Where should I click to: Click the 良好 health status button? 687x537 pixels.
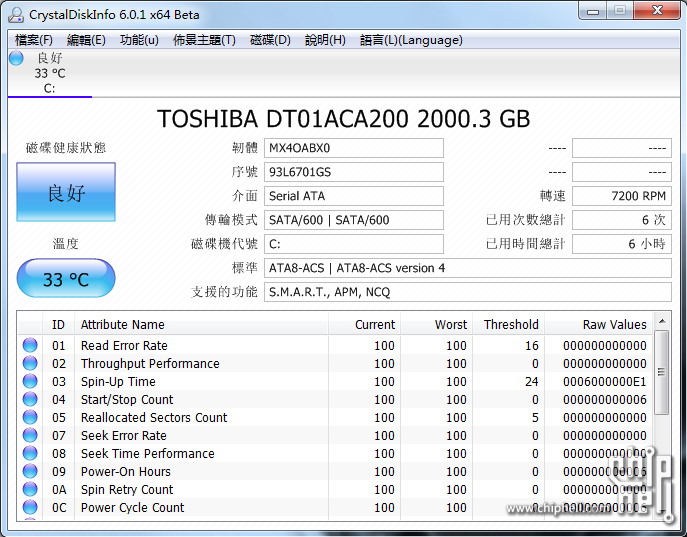[x=66, y=192]
